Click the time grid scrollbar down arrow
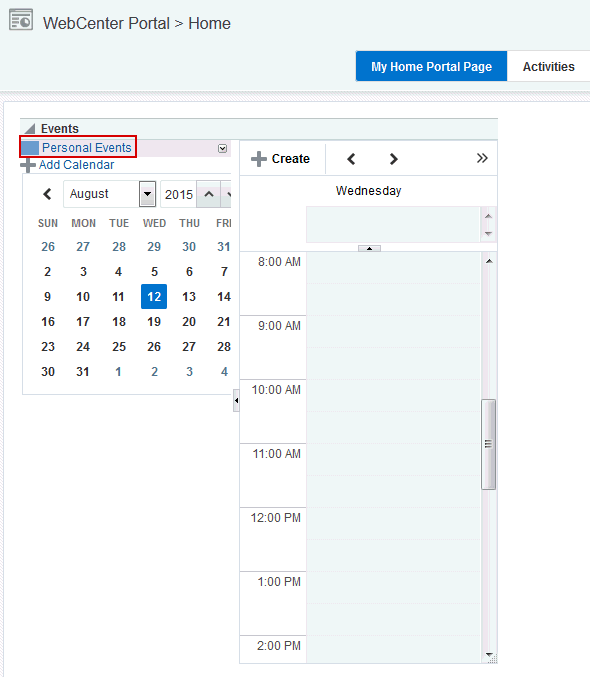Image resolution: width=590 pixels, height=677 pixels. tap(489, 655)
